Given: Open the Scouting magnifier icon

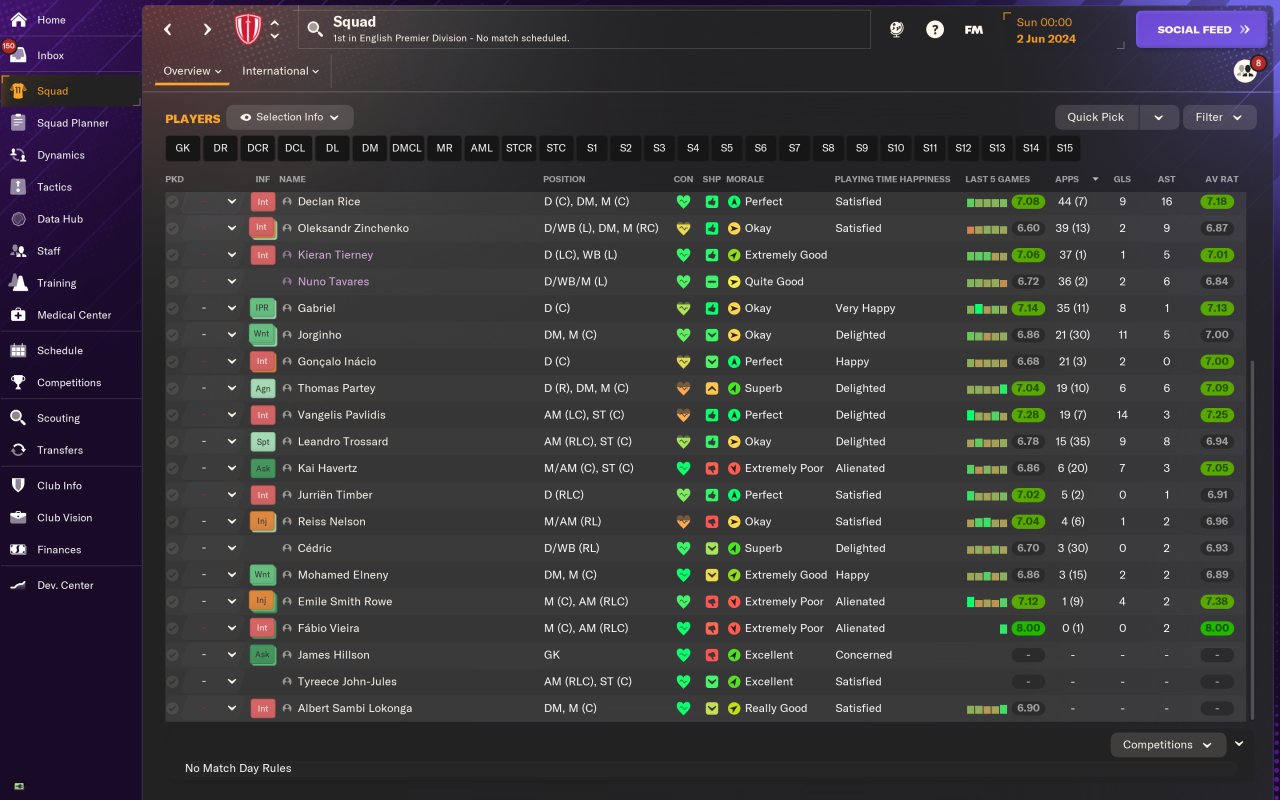Looking at the screenshot, I should click(x=18, y=418).
